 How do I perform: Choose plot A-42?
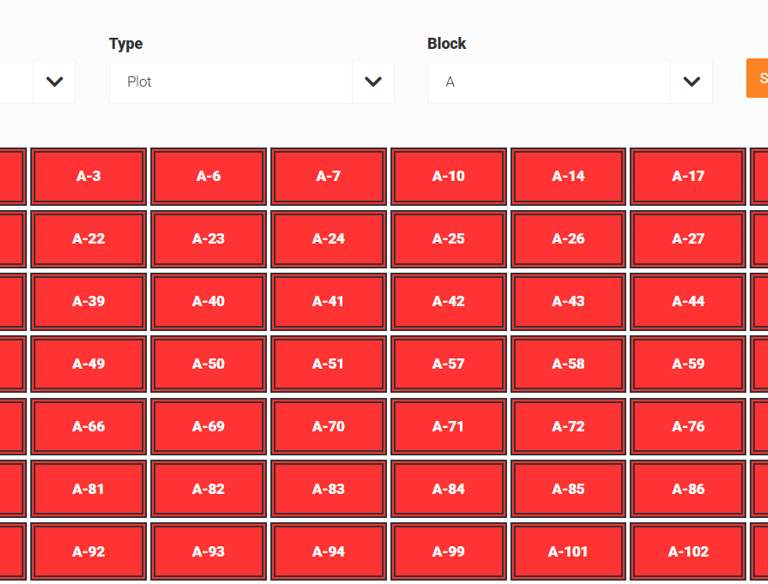[448, 301]
